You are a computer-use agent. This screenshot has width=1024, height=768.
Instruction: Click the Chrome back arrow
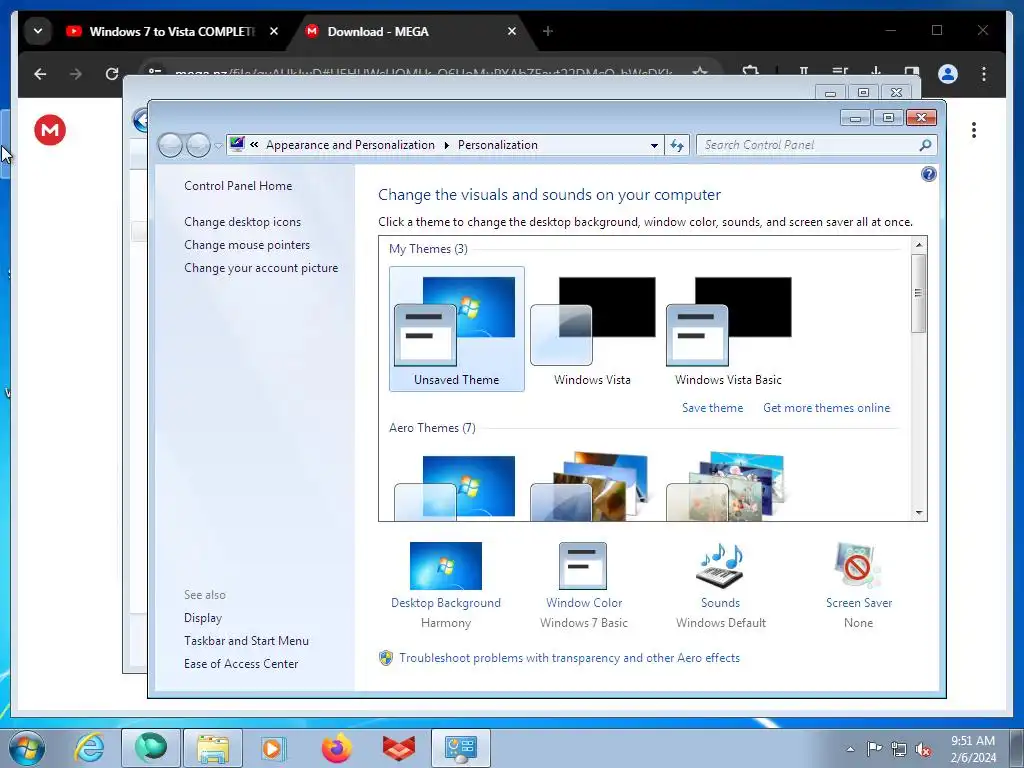click(x=40, y=74)
